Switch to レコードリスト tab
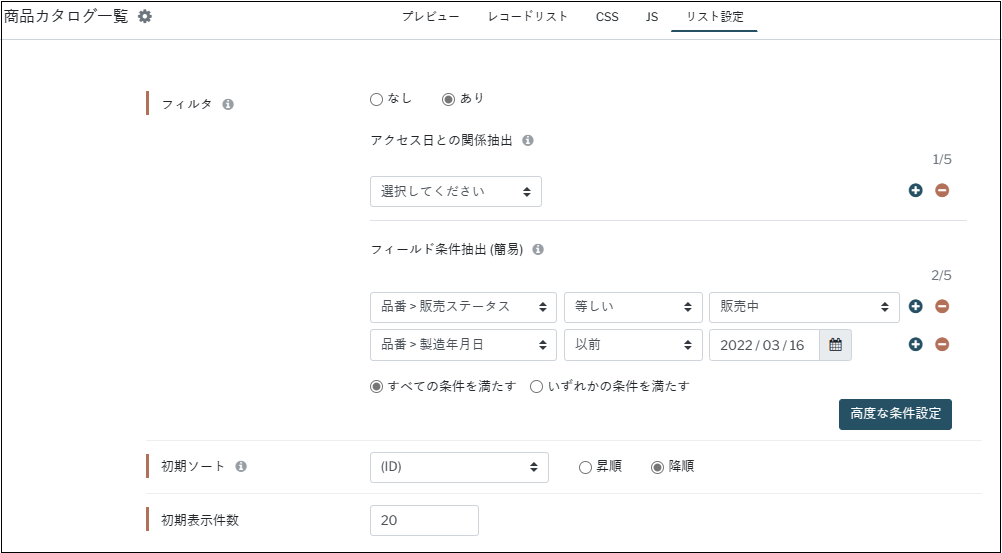Viewport: 1002px width, 553px height. coord(527,17)
